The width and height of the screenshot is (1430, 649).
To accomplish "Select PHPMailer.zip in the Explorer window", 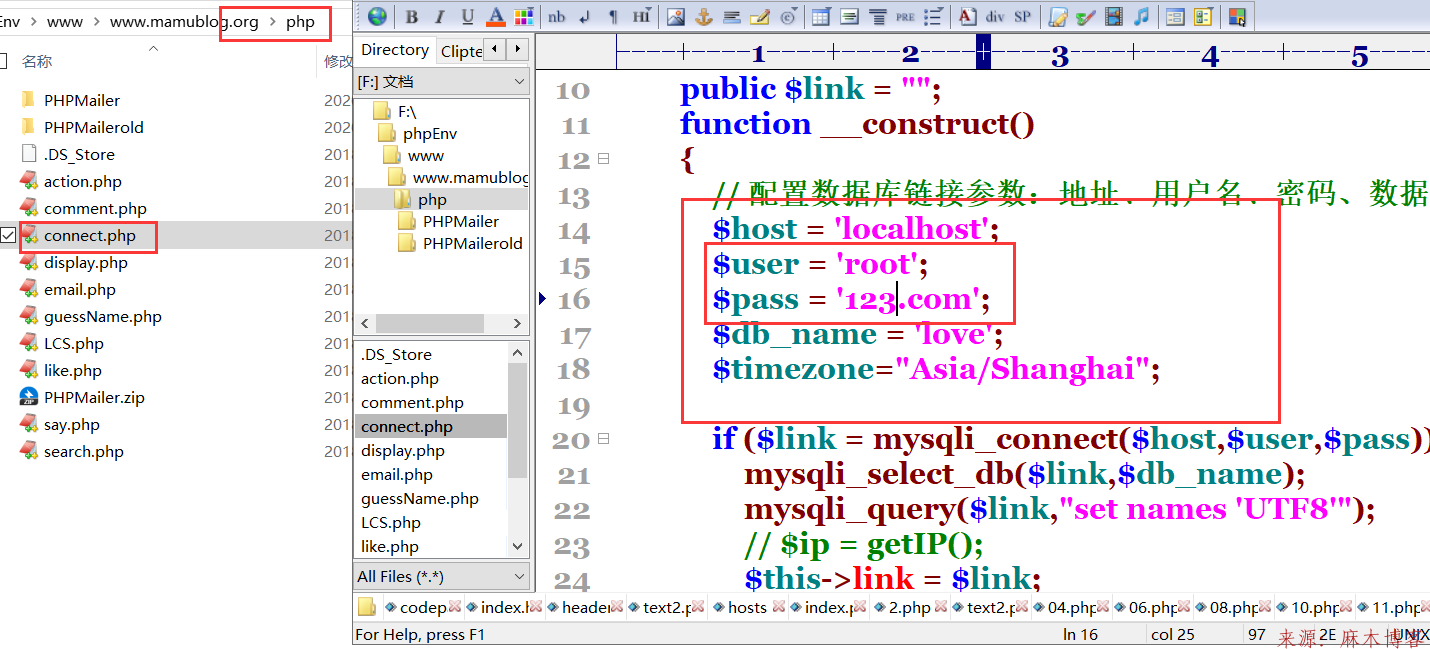I will point(94,397).
